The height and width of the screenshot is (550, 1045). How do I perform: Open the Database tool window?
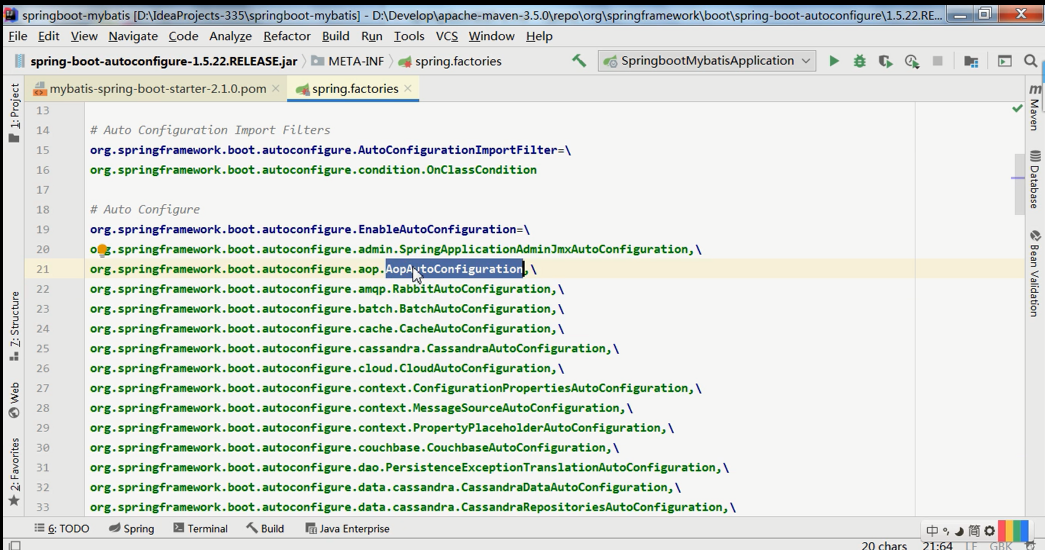click(x=1034, y=179)
